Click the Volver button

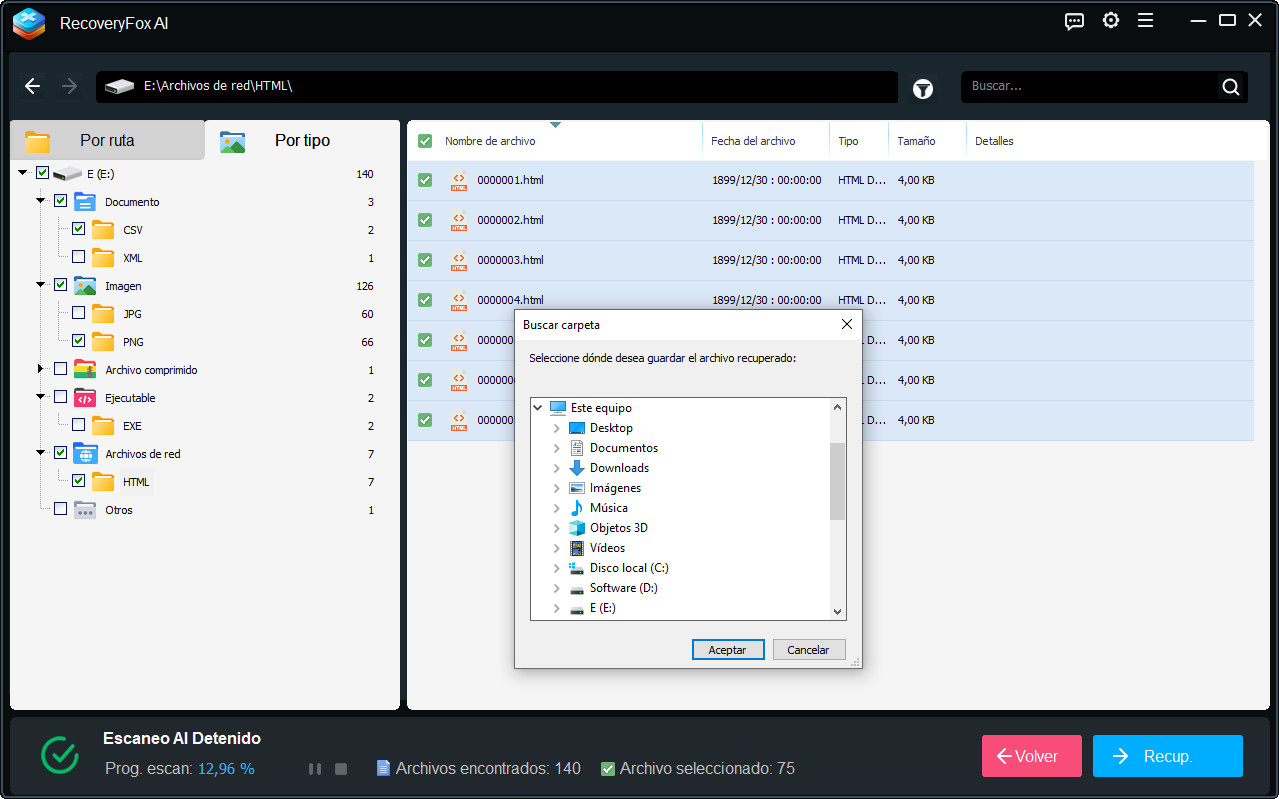pyautogui.click(x=1031, y=756)
